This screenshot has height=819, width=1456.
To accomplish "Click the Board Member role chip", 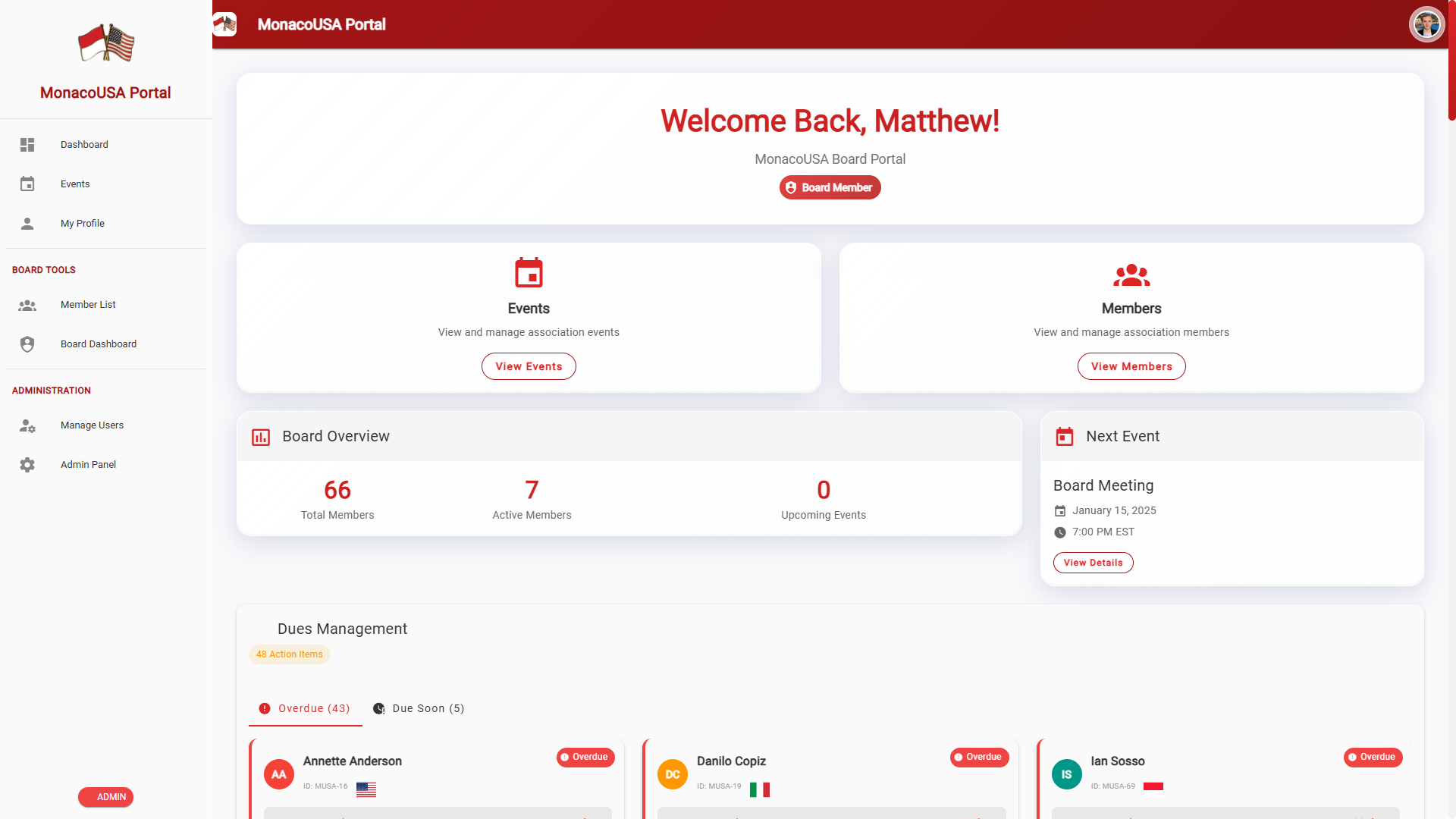I will (x=830, y=187).
